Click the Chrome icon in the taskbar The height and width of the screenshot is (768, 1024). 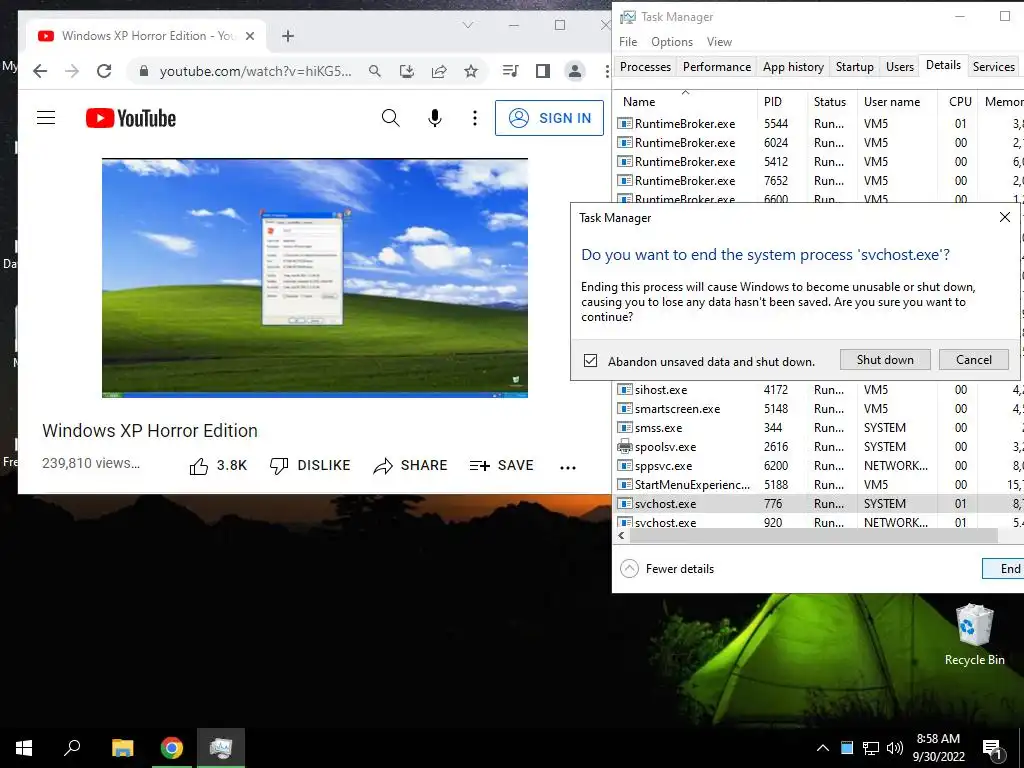[172, 748]
